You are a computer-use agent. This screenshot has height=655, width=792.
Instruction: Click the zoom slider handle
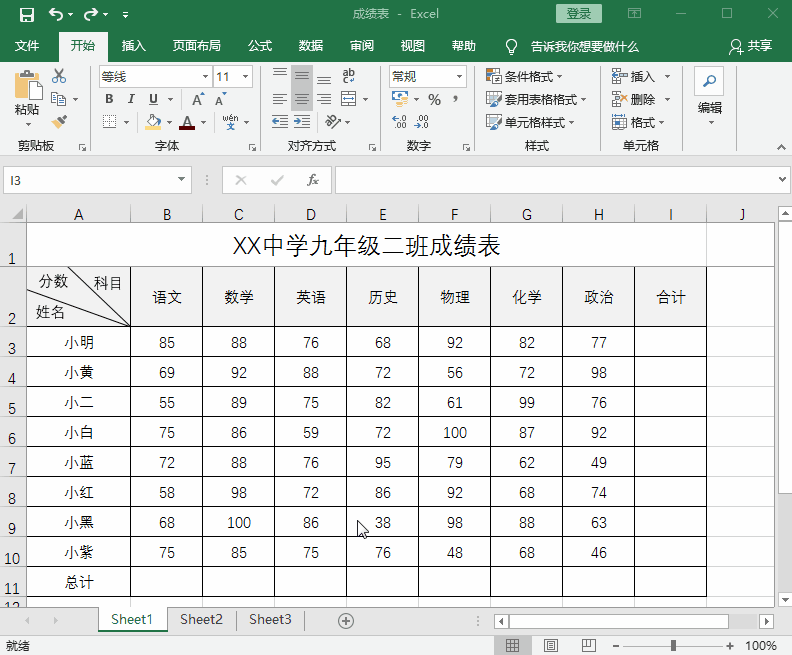(673, 645)
